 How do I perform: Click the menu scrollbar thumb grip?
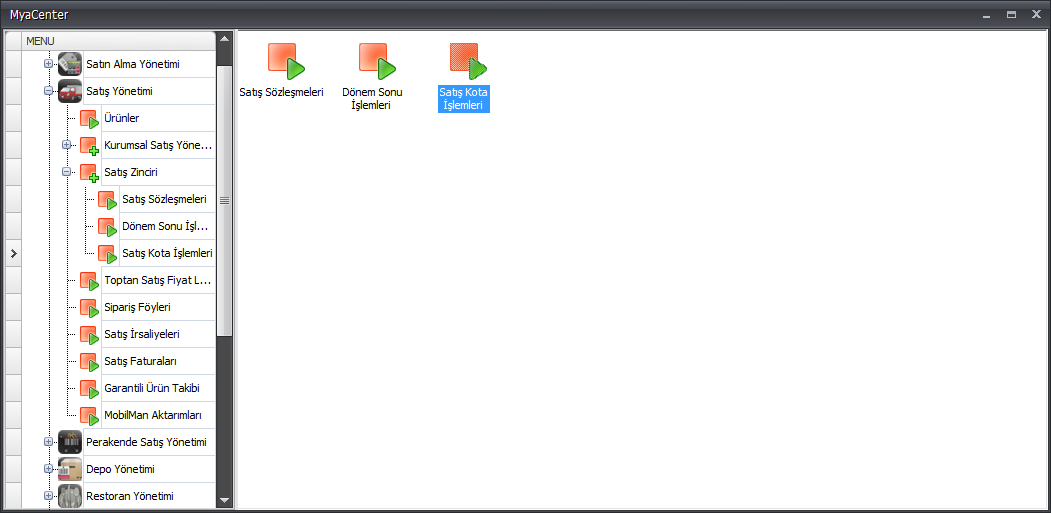[225, 200]
